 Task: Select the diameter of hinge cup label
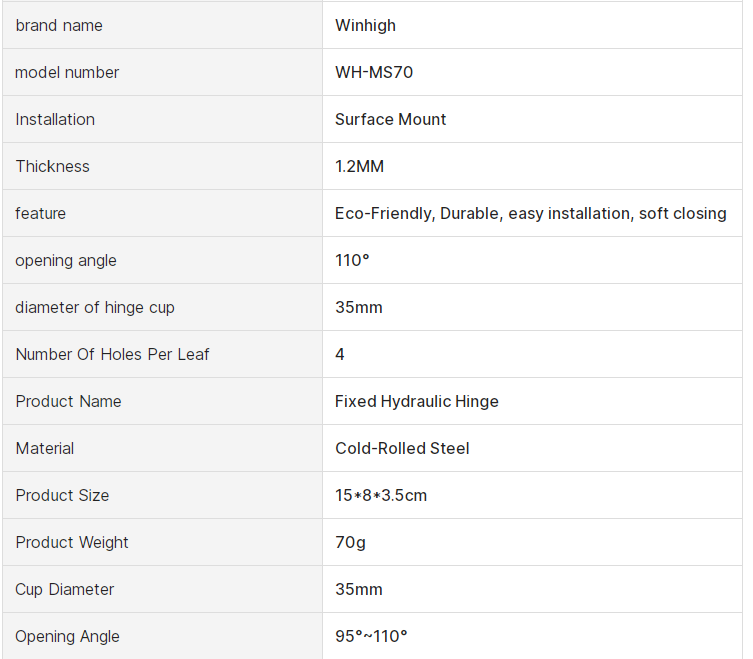pyautogui.click(x=95, y=307)
